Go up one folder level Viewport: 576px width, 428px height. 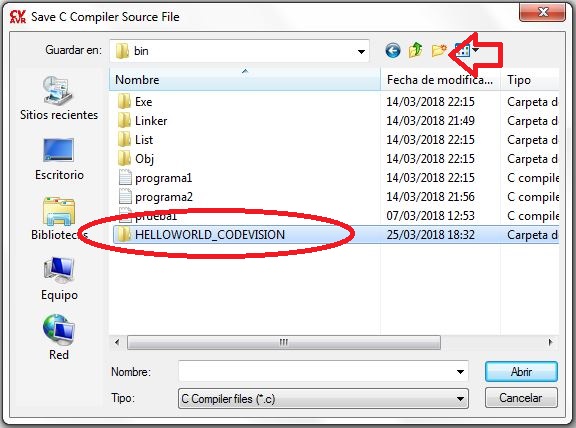415,50
